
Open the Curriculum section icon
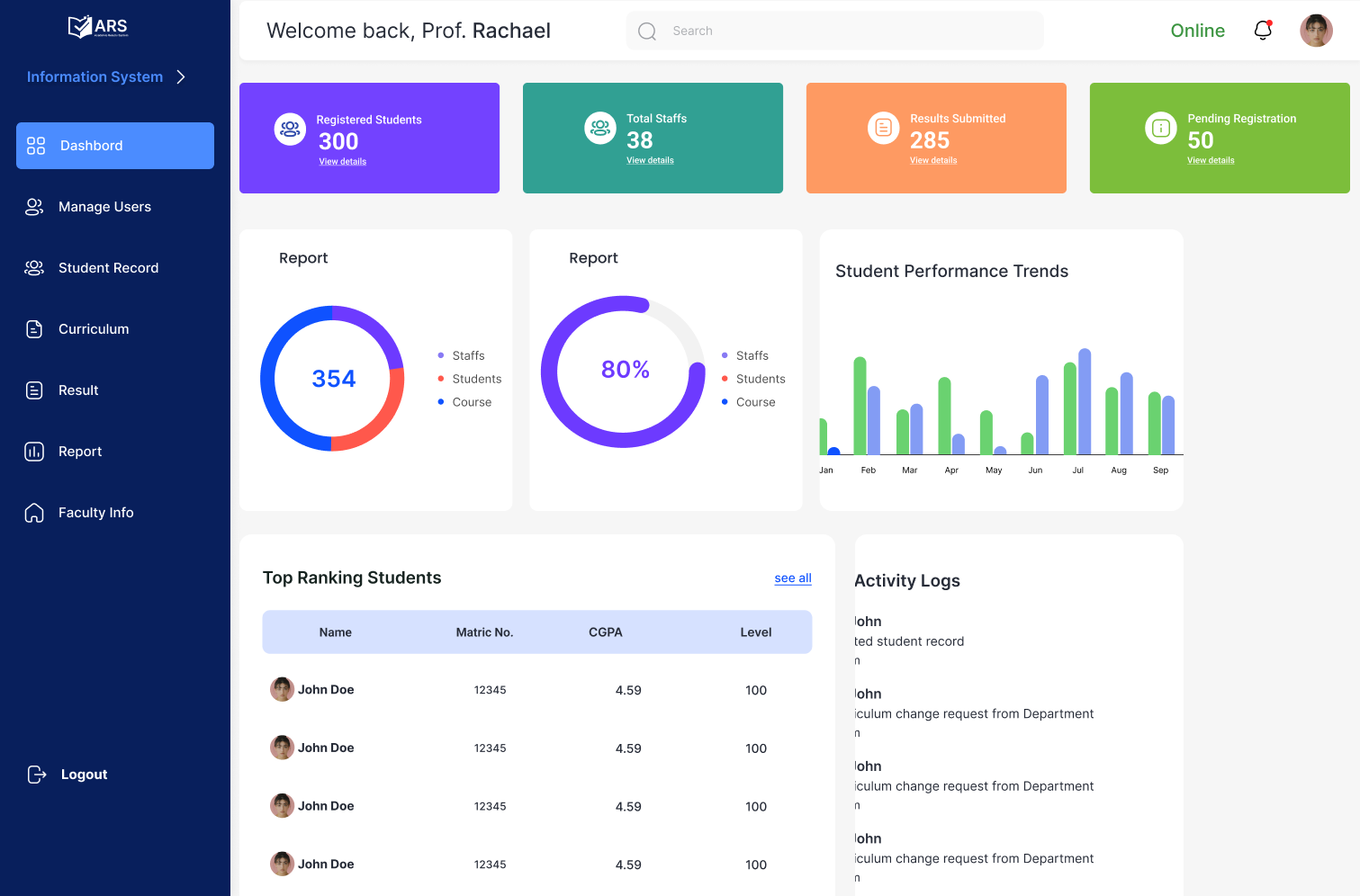coord(34,328)
